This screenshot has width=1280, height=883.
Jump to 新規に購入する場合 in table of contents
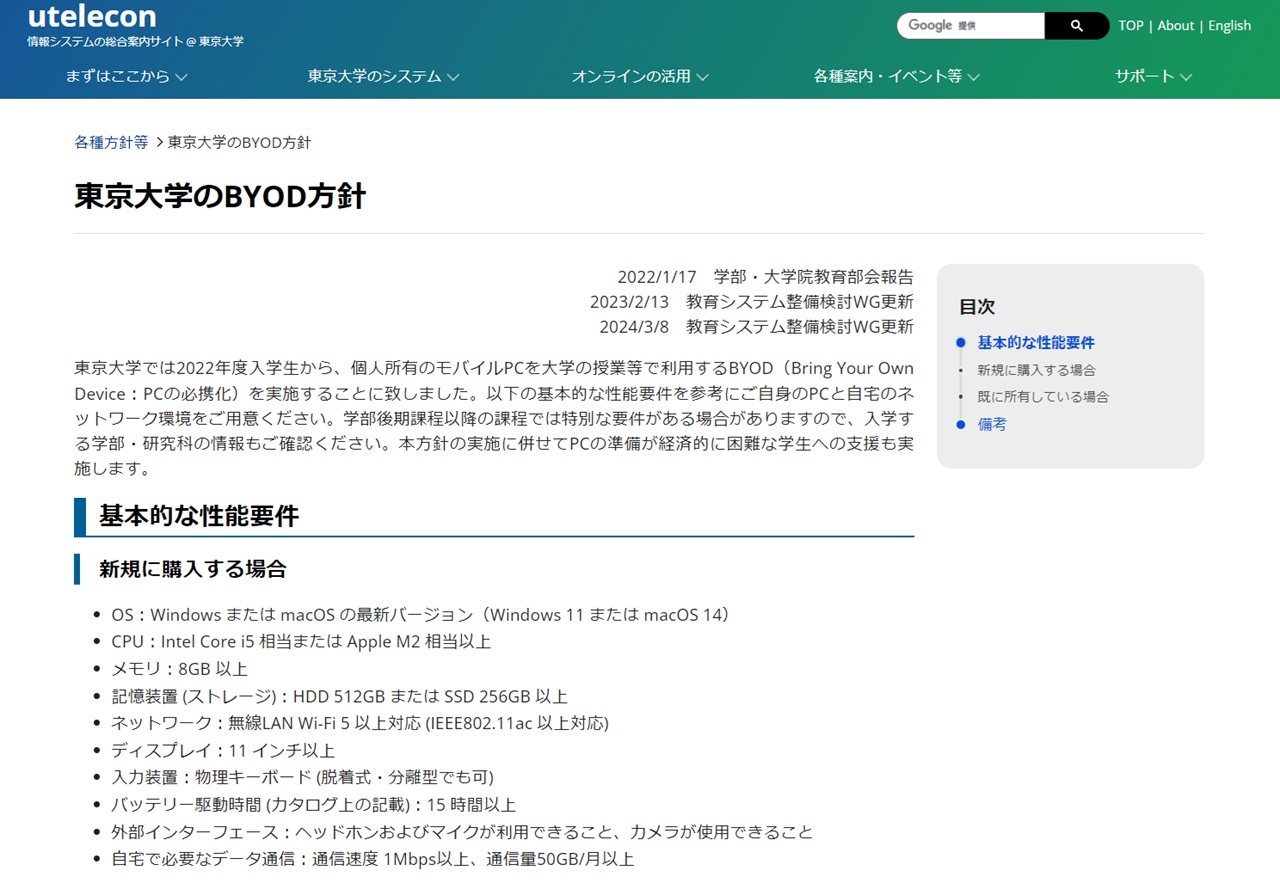point(1036,370)
